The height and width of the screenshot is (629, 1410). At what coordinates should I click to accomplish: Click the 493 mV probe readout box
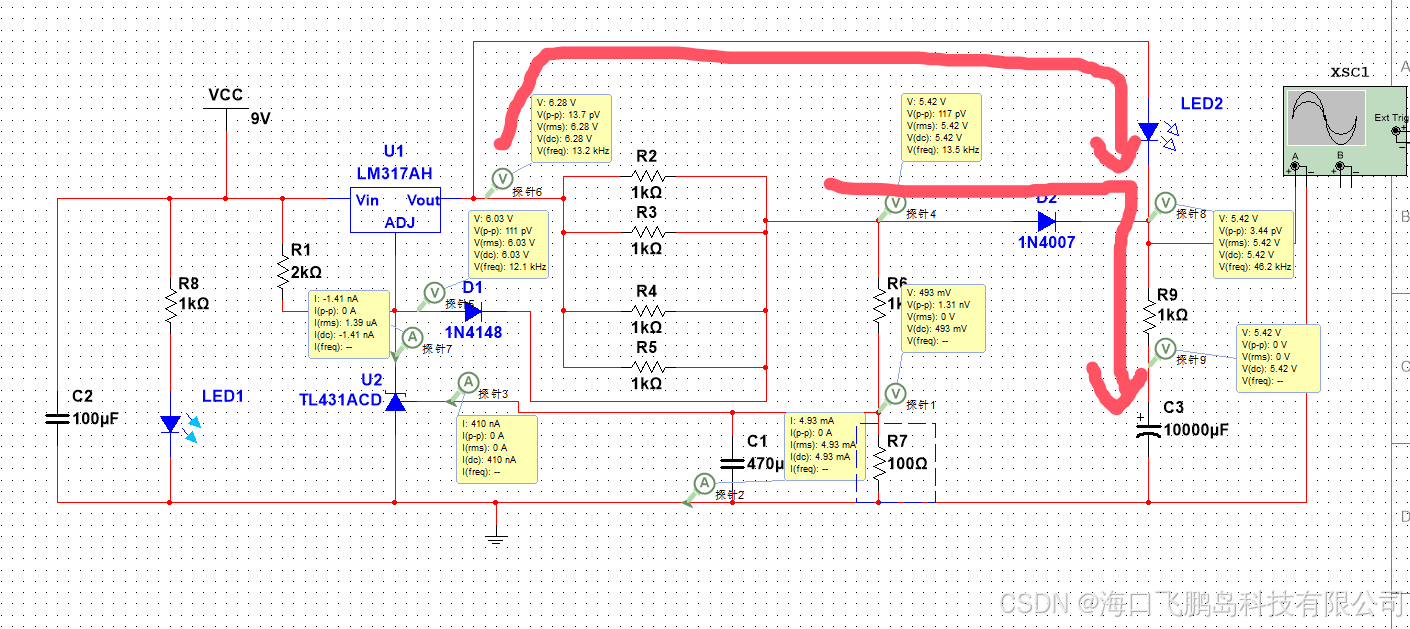[x=945, y=319]
